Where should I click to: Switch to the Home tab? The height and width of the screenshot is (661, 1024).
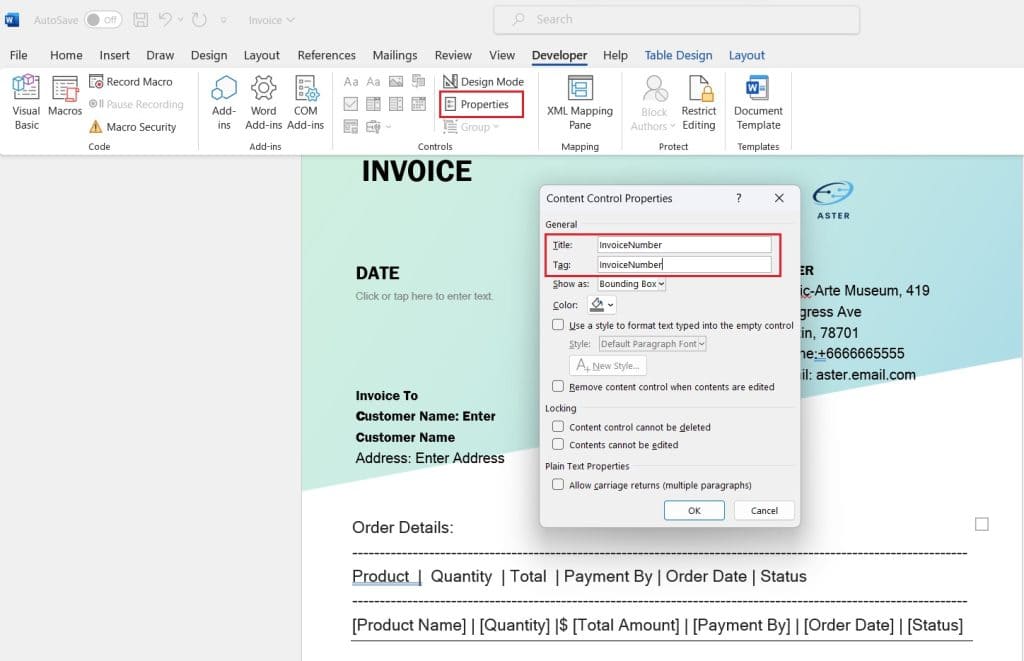(66, 56)
